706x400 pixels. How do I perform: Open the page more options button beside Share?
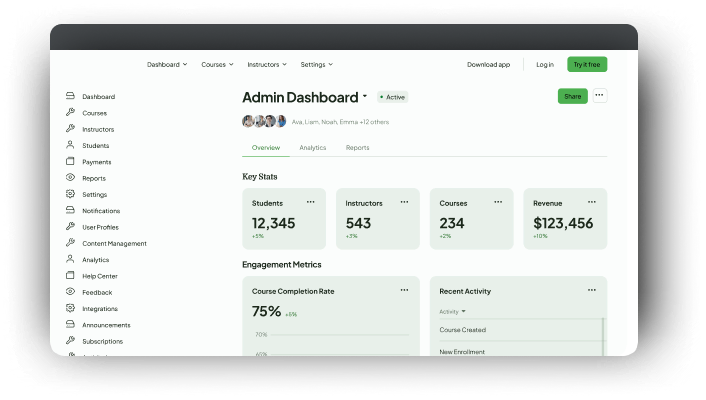(599, 95)
